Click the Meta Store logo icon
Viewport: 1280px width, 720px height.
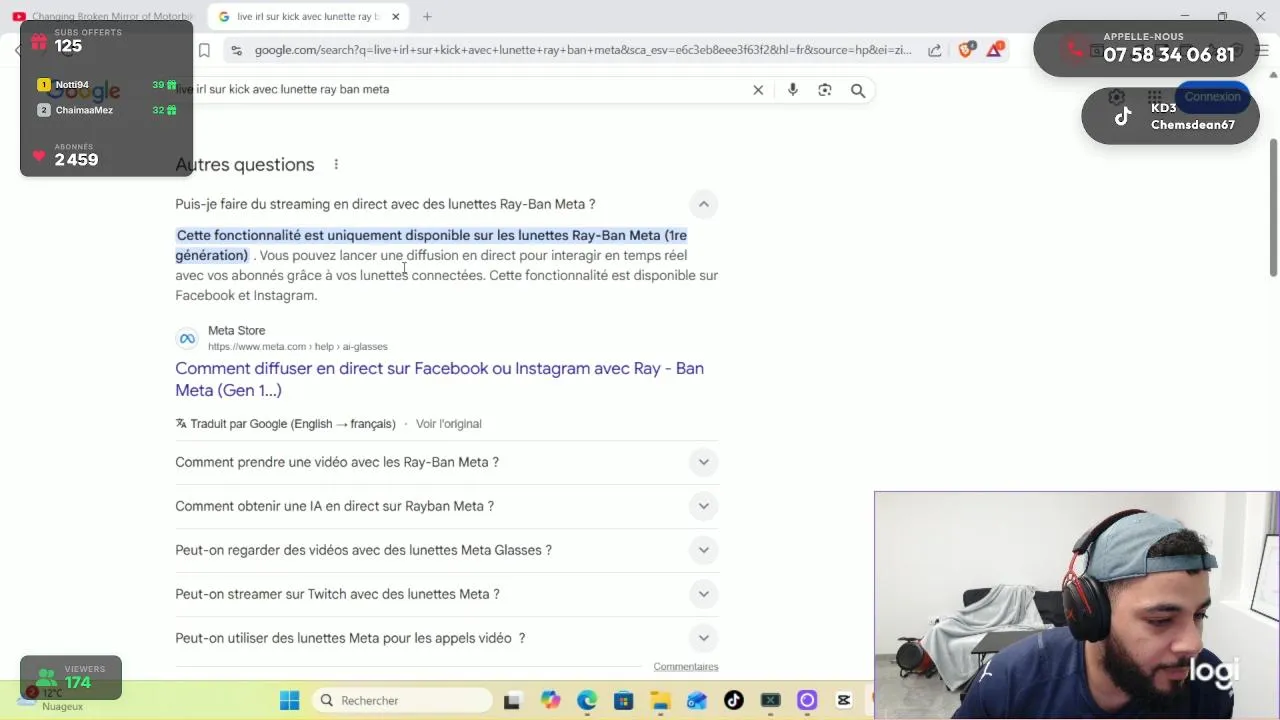coord(187,338)
